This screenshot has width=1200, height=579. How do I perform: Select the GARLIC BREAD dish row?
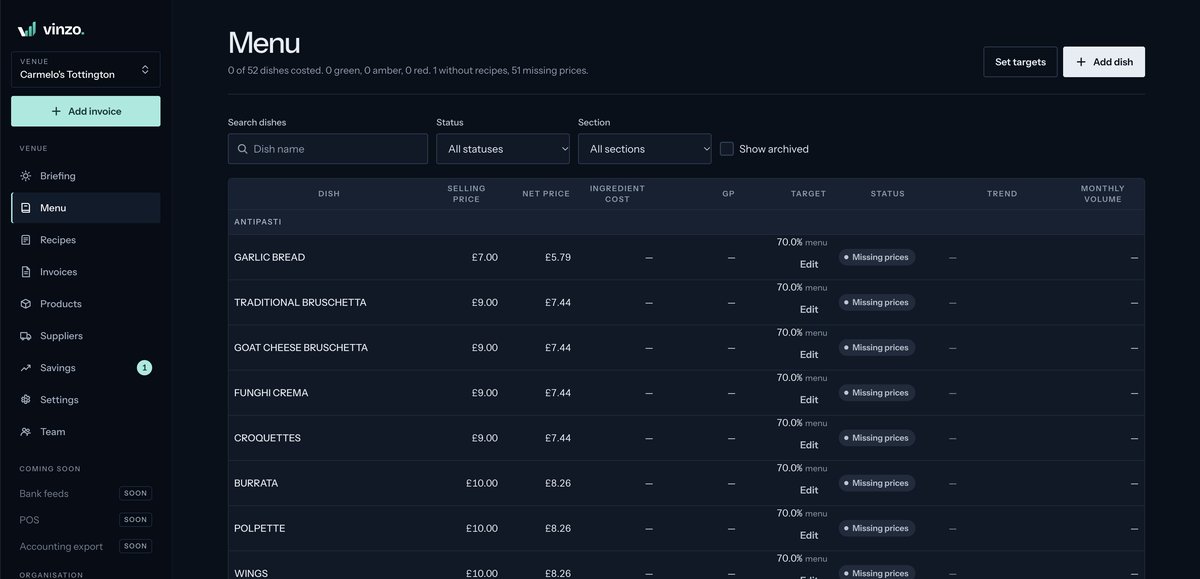pyautogui.click(x=686, y=257)
